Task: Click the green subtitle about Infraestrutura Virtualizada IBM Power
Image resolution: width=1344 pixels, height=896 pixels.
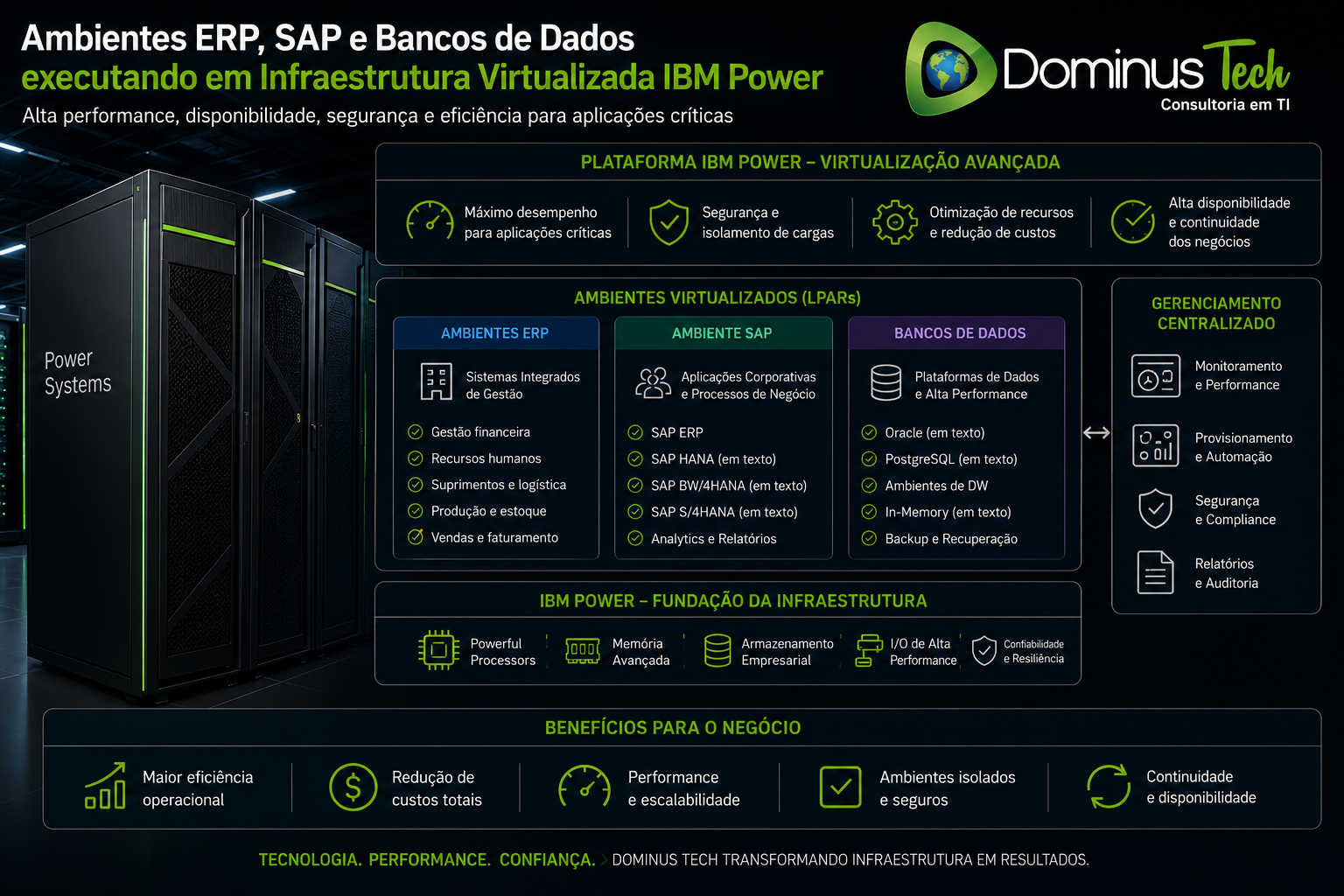Action: pyautogui.click(x=422, y=78)
